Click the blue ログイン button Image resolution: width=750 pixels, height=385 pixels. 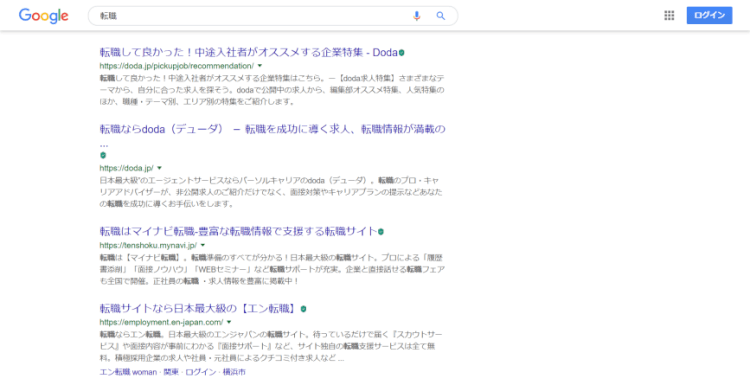tap(709, 15)
